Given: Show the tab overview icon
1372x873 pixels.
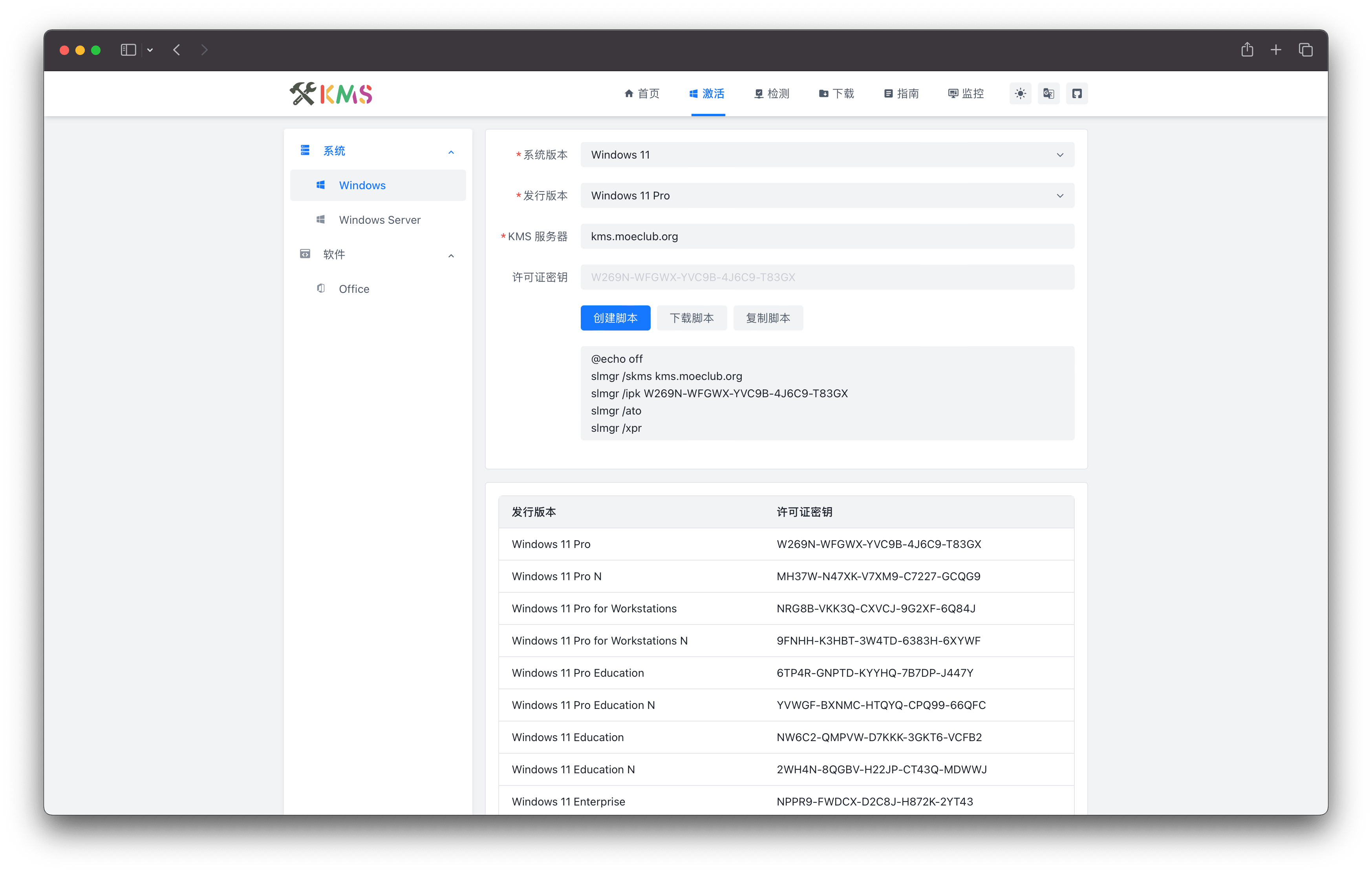Looking at the screenshot, I should (1305, 50).
